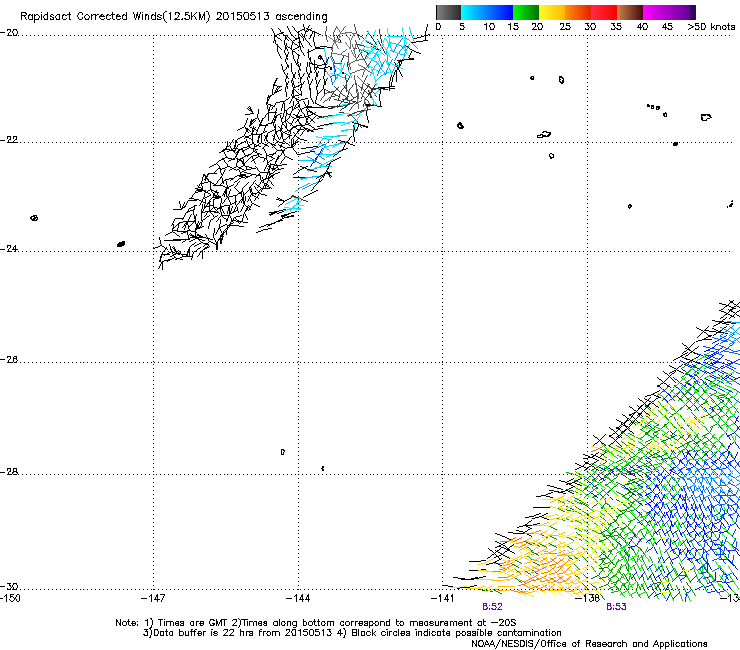
Task: Click the '-30' latitude axis label
Action: coord(10,586)
